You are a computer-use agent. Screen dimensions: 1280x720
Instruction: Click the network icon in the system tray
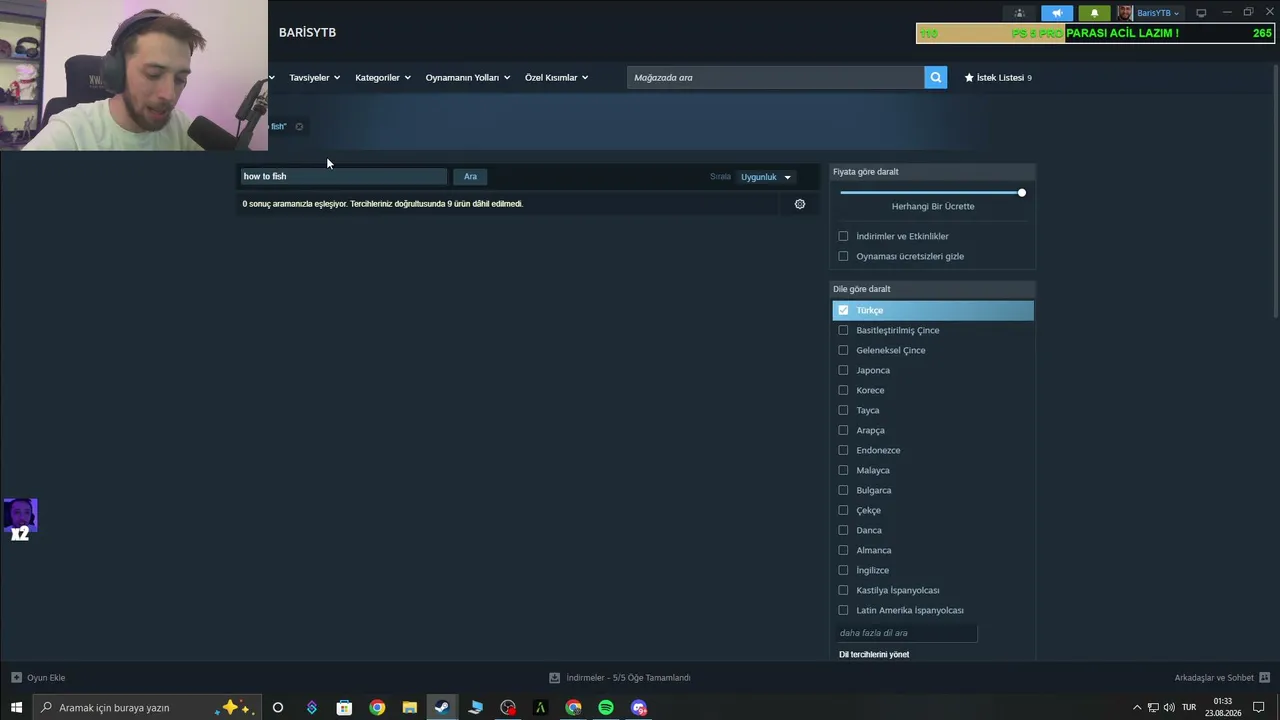coord(1153,708)
